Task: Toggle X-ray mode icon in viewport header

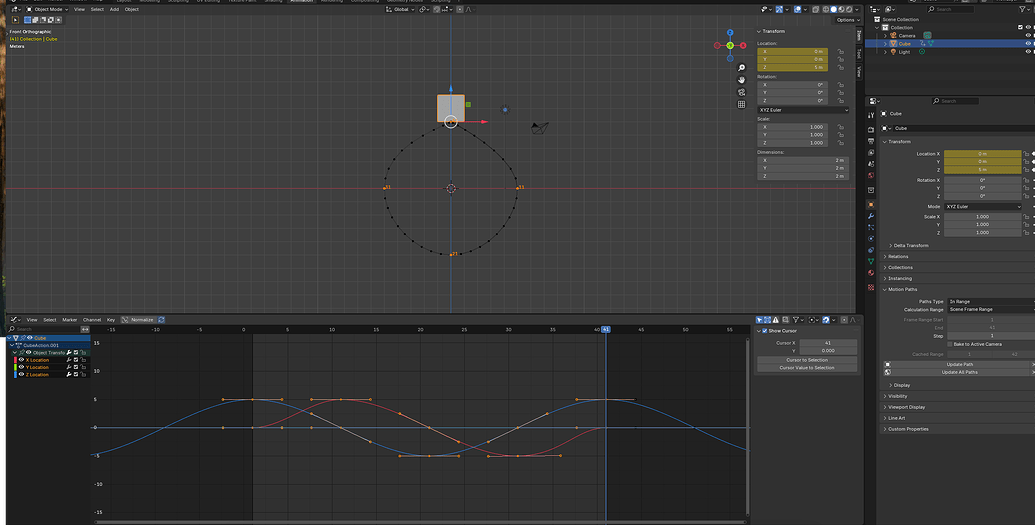Action: click(x=816, y=9)
